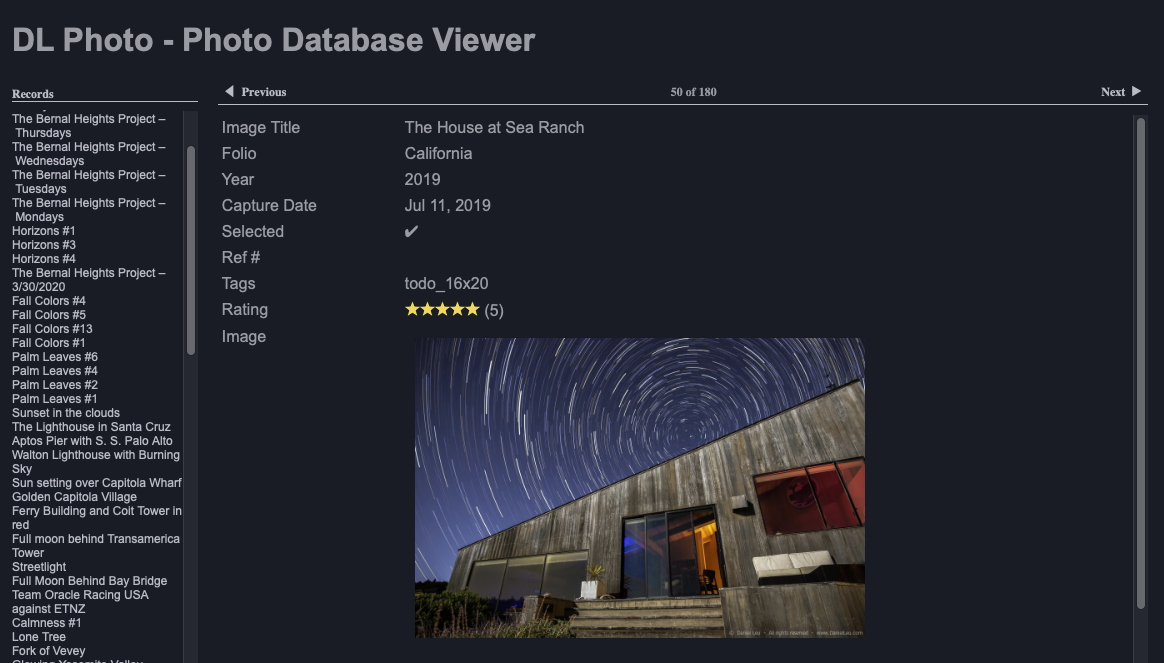Image resolution: width=1164 pixels, height=663 pixels.
Task: Select Palm Leaves #6 in records
Action: point(54,357)
